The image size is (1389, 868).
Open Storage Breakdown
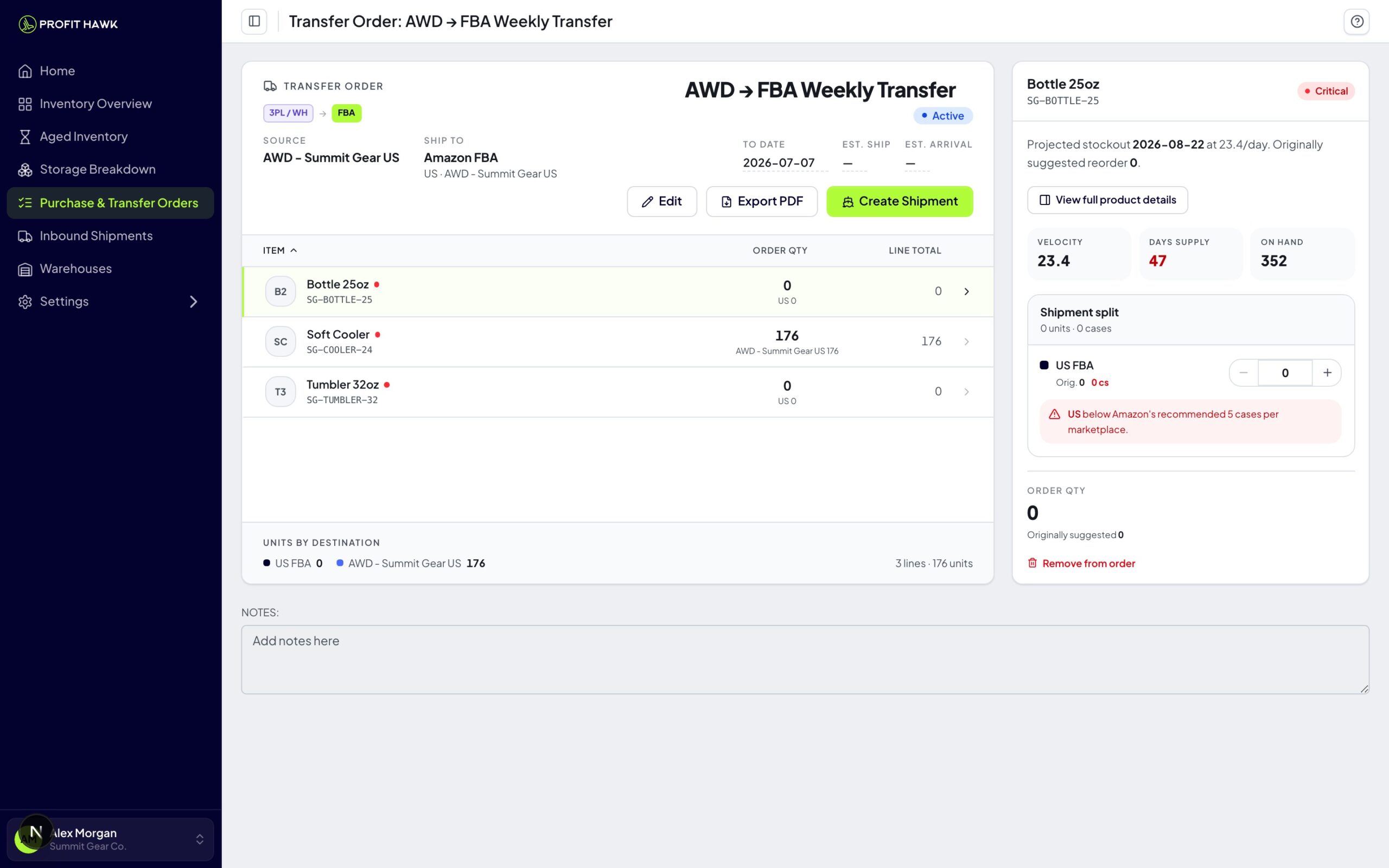pos(110,169)
